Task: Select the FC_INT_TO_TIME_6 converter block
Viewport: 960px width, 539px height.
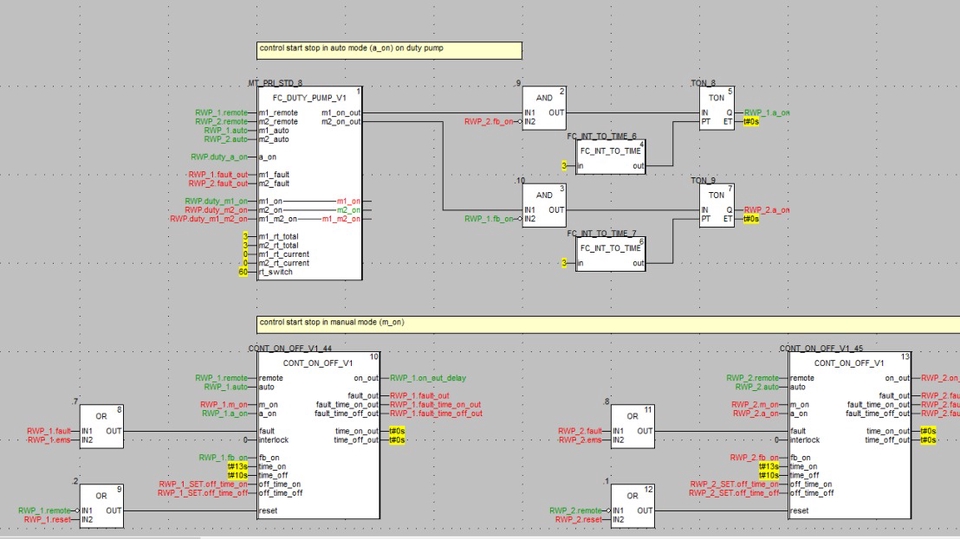Action: coord(610,158)
